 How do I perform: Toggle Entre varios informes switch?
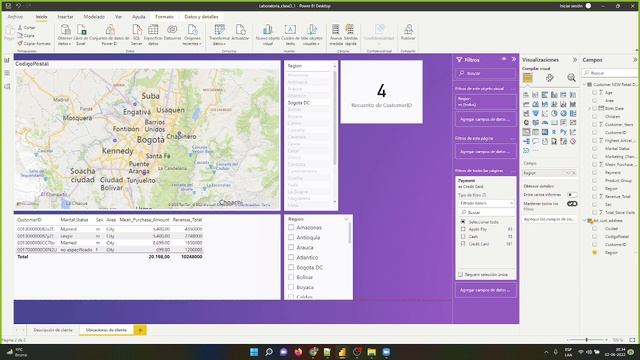[x=572, y=195]
